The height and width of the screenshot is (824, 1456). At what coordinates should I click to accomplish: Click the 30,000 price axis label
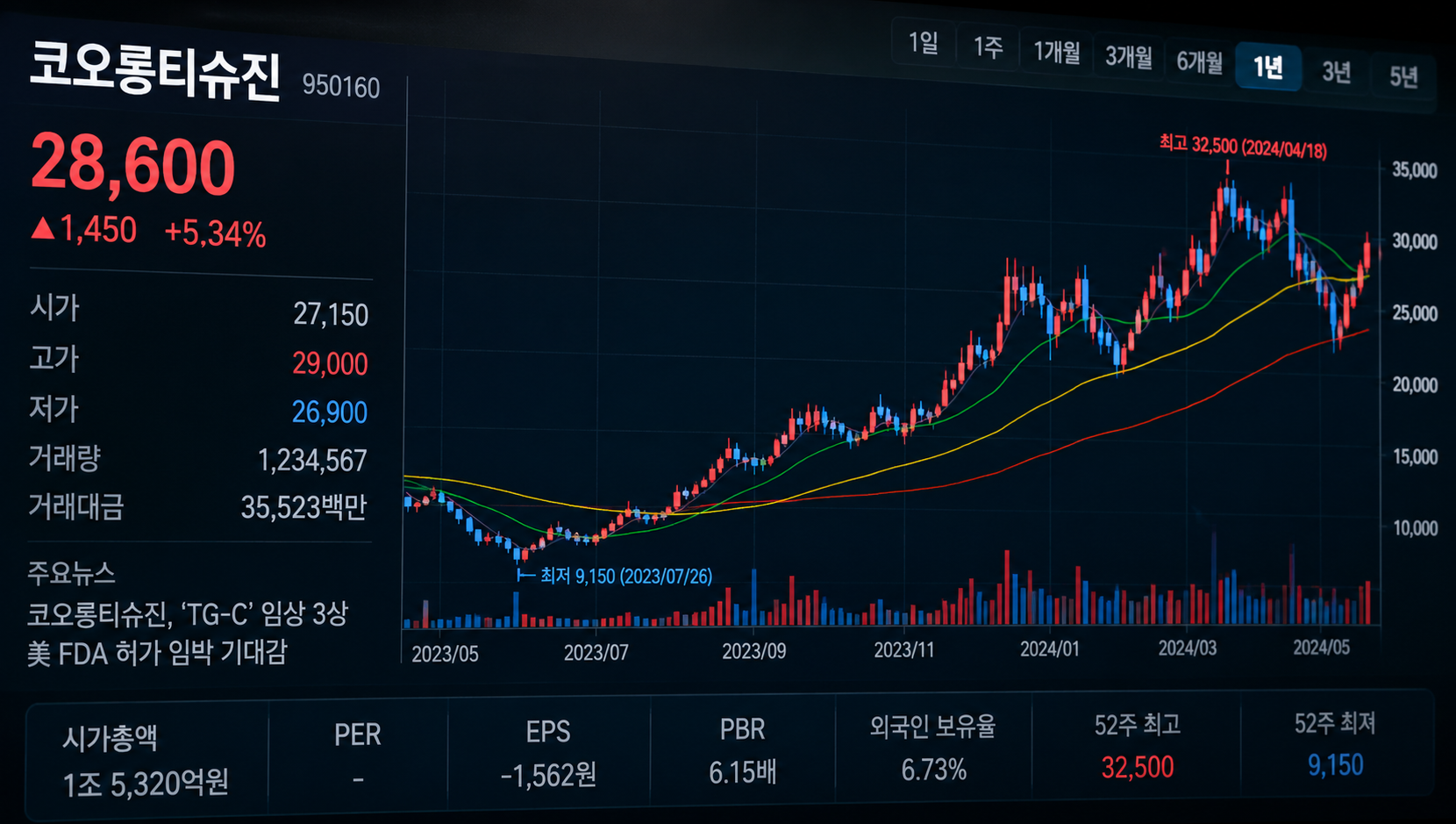pos(1415,241)
